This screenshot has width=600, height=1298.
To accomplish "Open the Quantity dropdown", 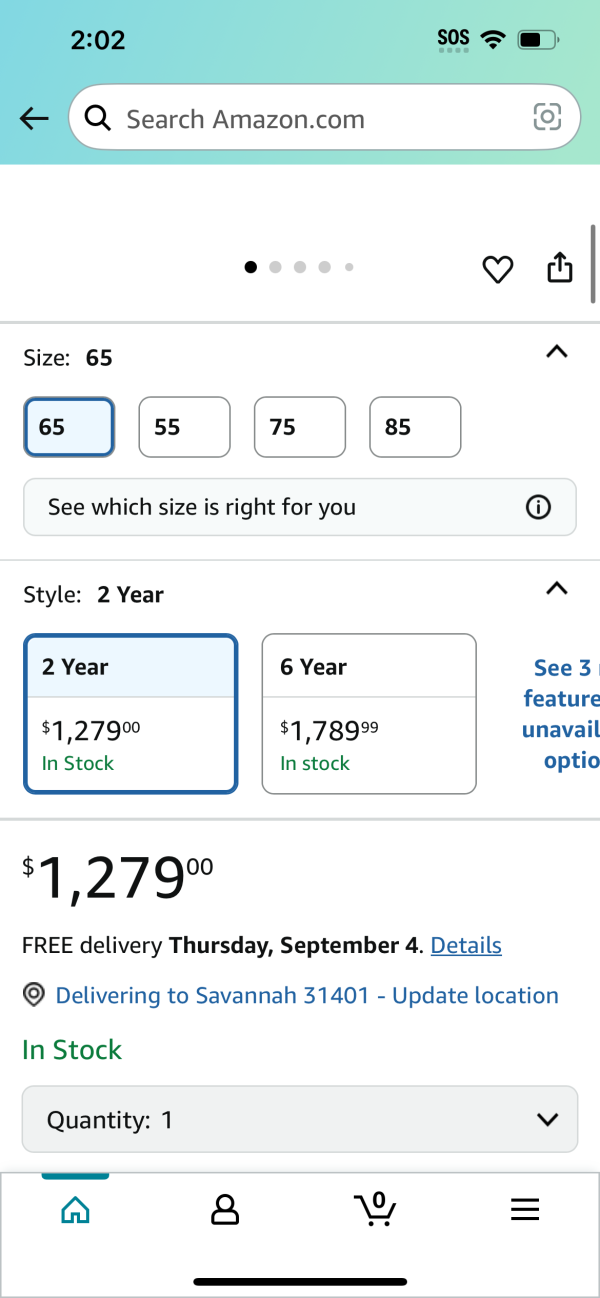I will [300, 1119].
